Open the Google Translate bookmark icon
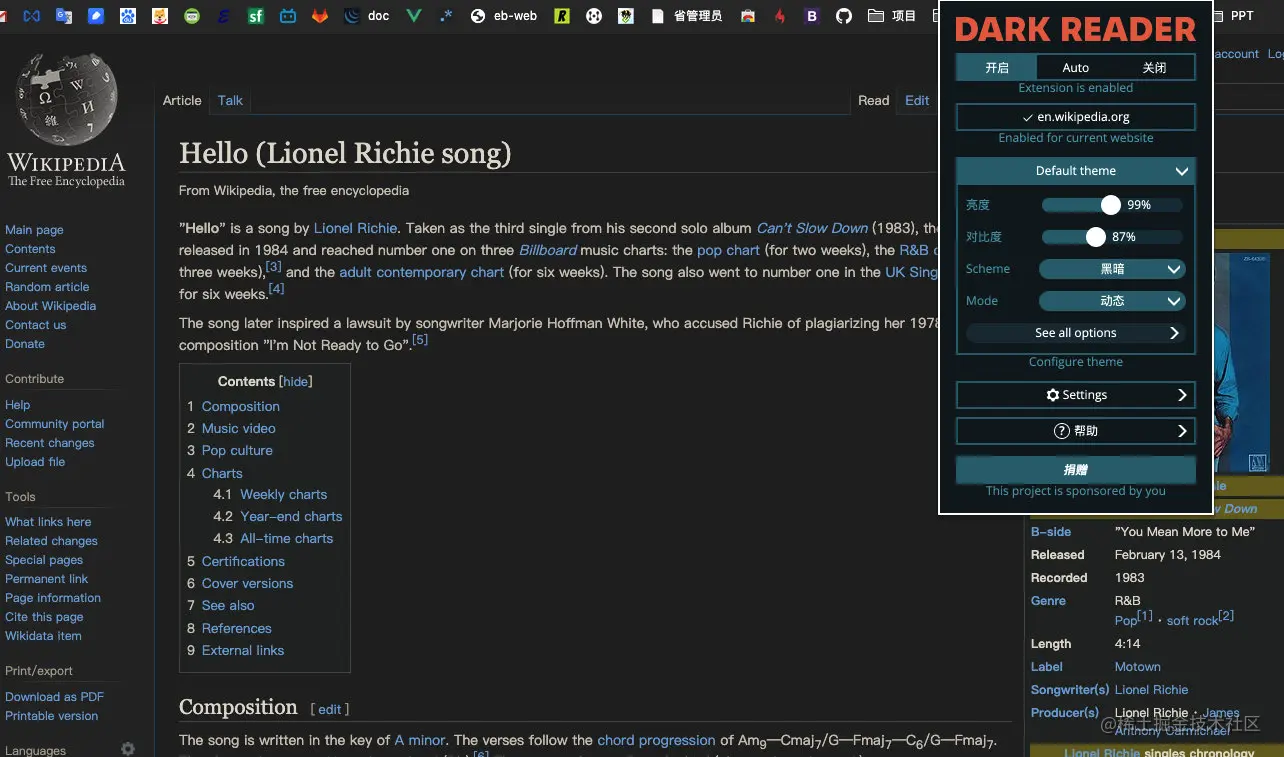 point(64,16)
